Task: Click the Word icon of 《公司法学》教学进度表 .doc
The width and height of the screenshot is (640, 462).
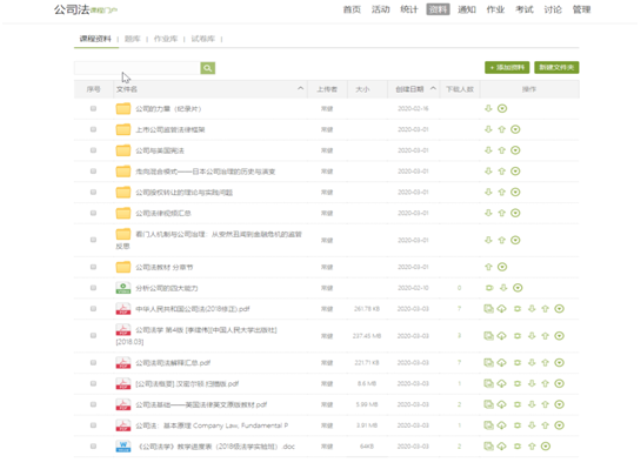Action: (123, 445)
